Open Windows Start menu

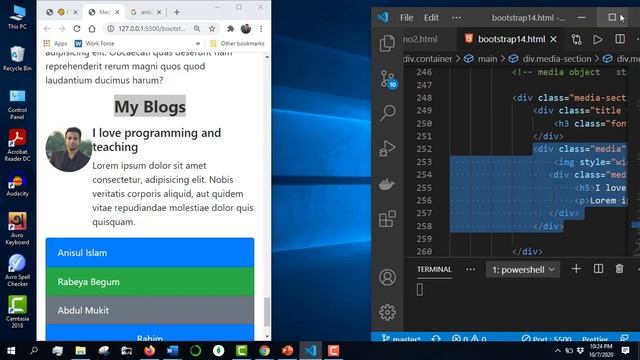(11, 351)
